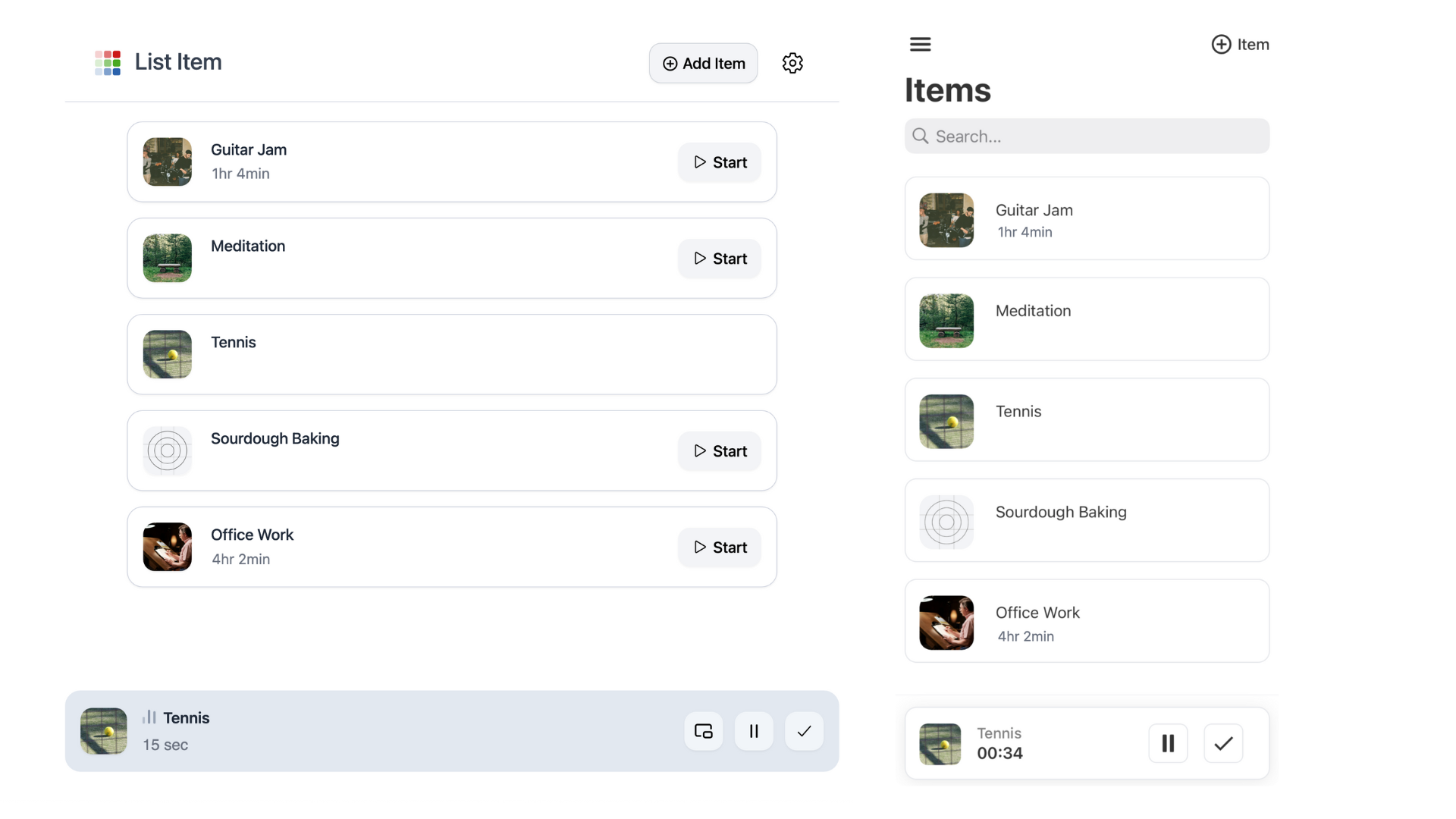The image size is (1456, 819).
Task: Click the colorful List Item grid logo
Action: [108, 62]
